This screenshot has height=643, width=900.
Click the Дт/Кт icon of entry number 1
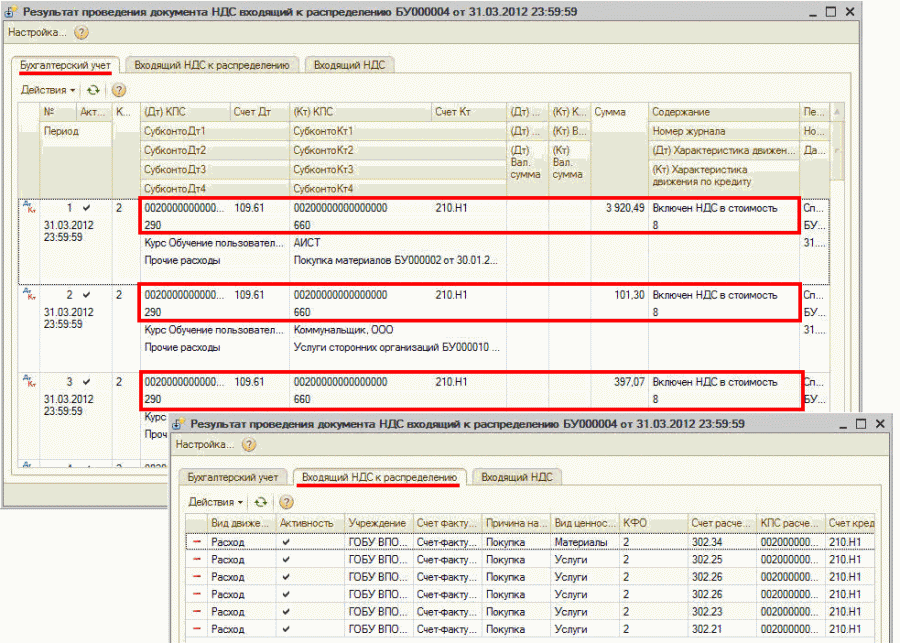tap(28, 209)
